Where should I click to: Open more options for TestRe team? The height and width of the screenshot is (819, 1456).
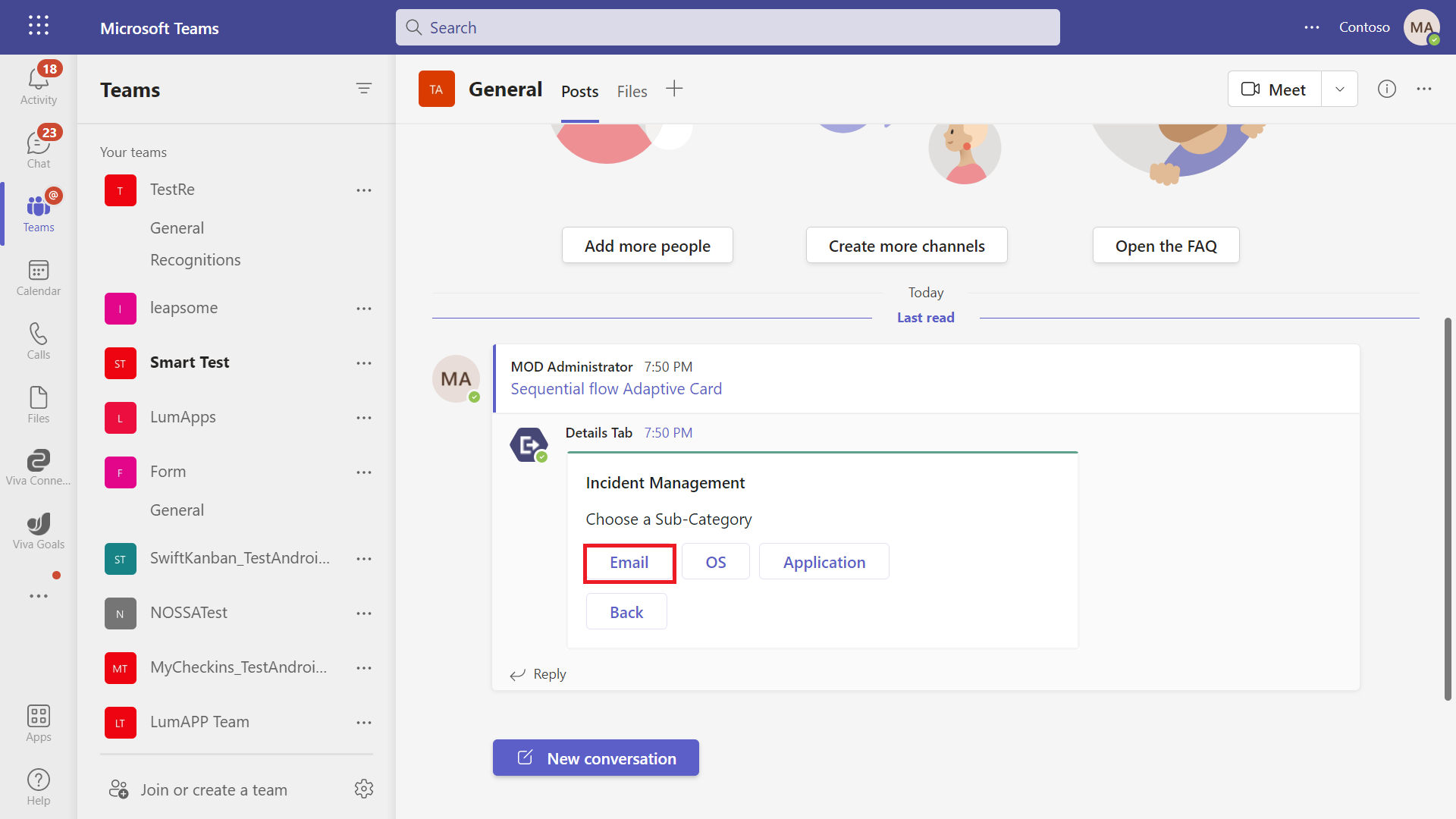click(x=364, y=190)
